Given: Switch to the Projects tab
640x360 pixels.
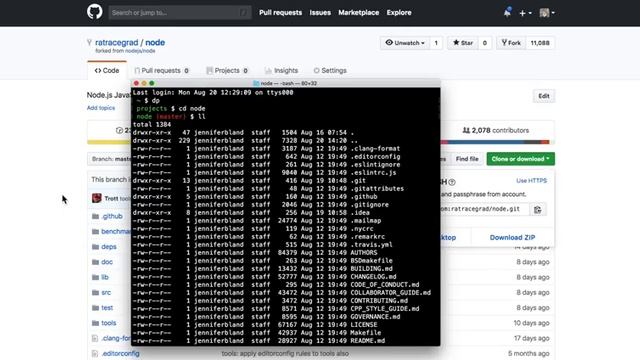Looking at the screenshot, I should point(227,71).
